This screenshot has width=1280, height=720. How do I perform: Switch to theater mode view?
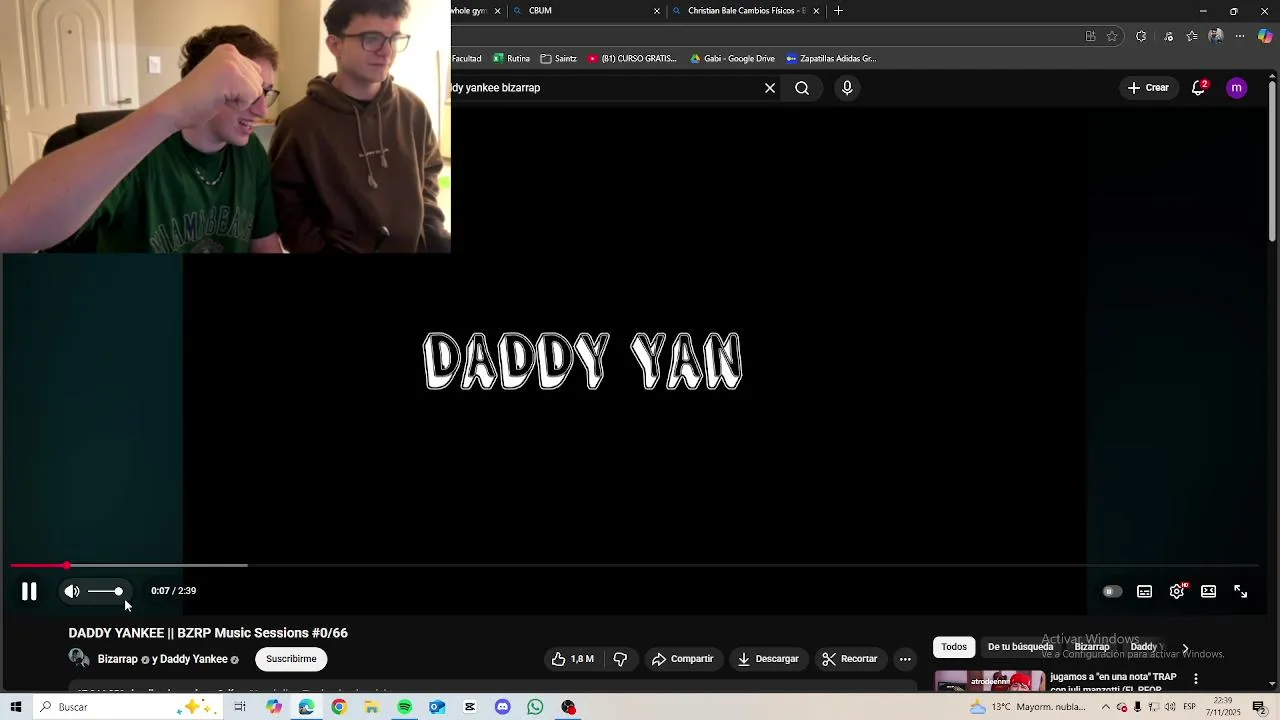point(1209,592)
